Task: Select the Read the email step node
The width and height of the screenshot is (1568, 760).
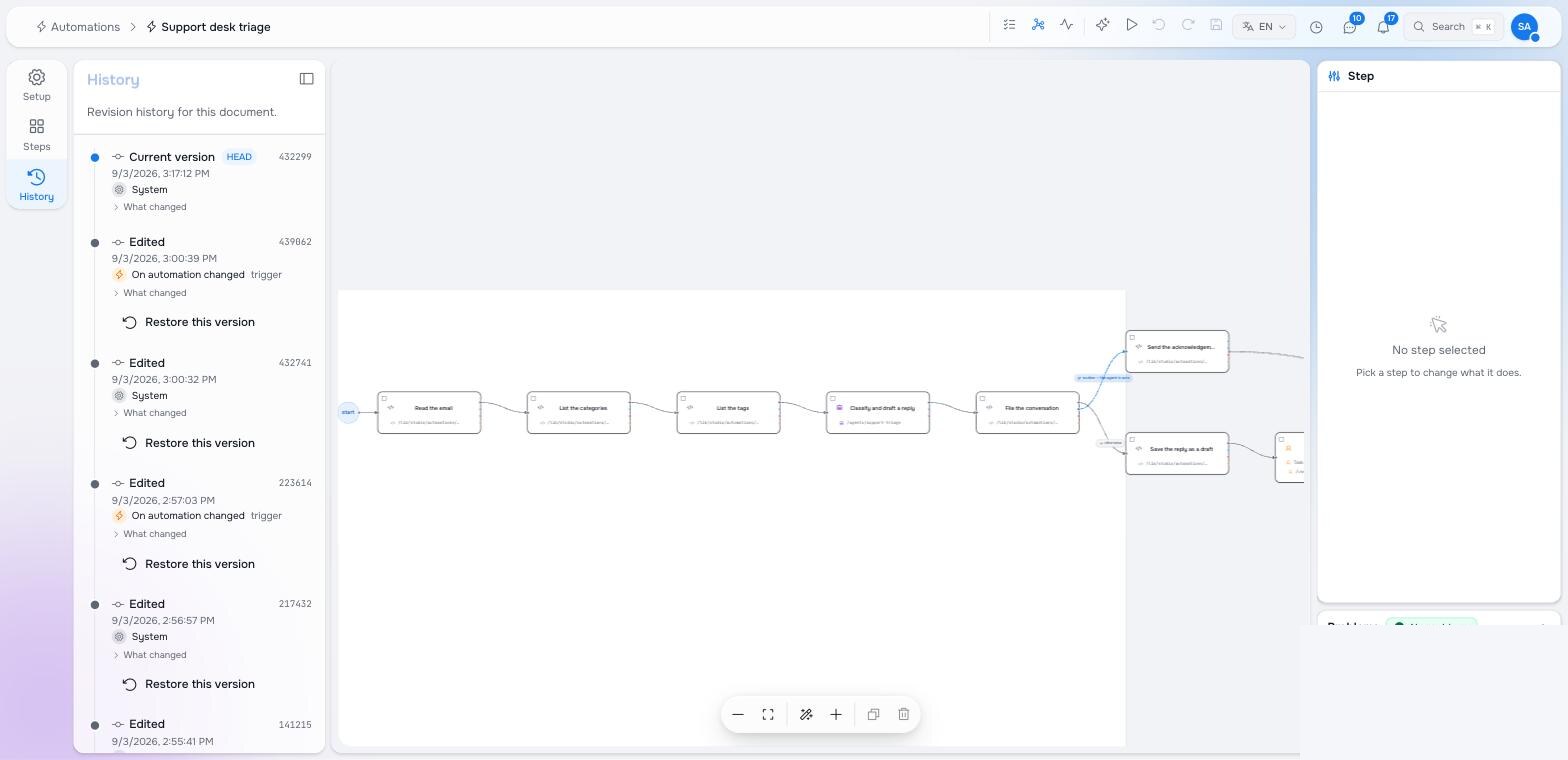Action: (429, 413)
